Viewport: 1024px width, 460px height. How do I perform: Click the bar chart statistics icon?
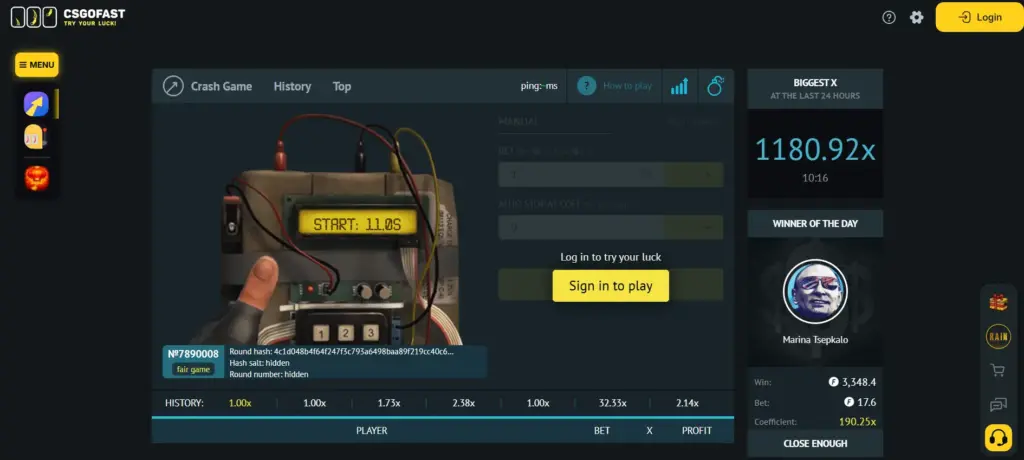pos(679,86)
